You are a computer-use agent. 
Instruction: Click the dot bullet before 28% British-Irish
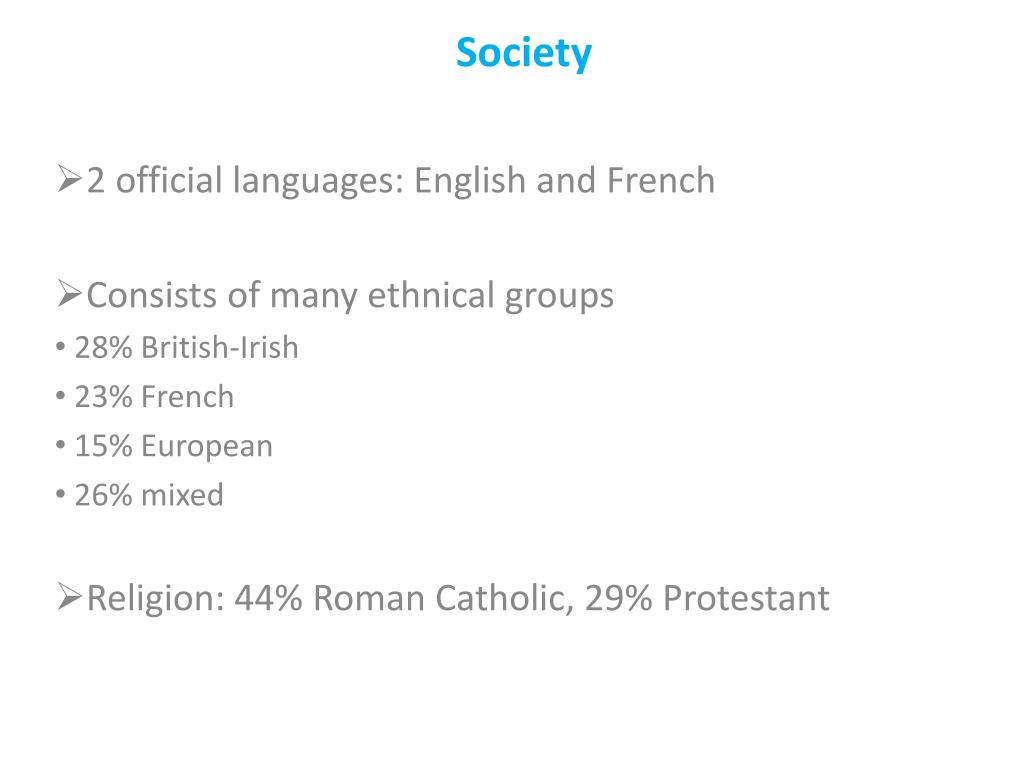coord(61,346)
